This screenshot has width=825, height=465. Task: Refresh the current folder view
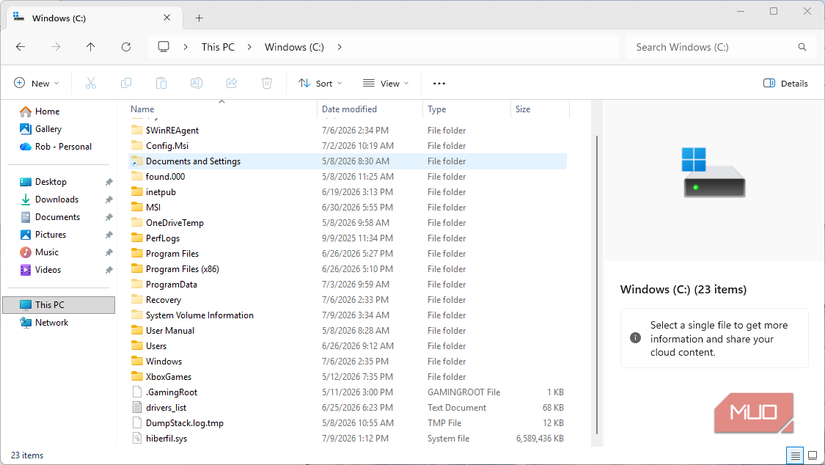(126, 47)
